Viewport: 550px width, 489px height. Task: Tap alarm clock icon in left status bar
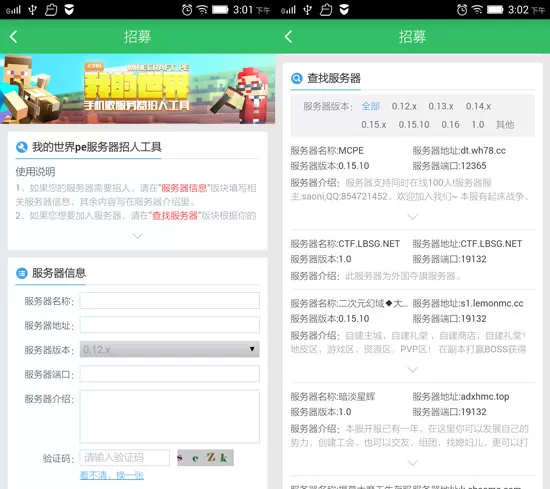187,10
